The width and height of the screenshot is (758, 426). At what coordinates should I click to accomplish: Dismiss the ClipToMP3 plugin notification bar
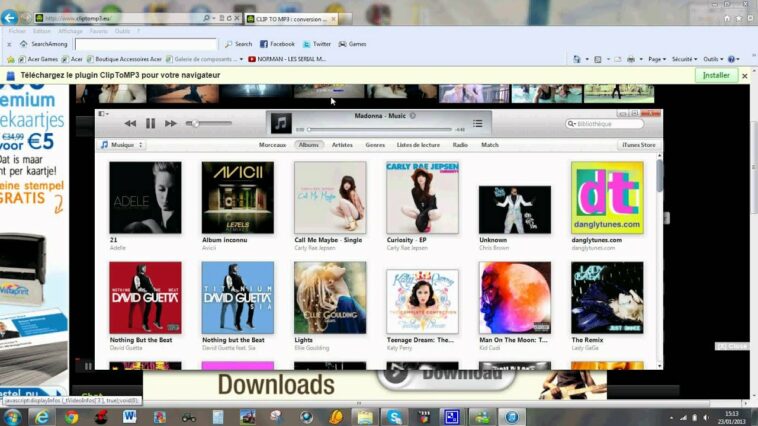pos(744,76)
